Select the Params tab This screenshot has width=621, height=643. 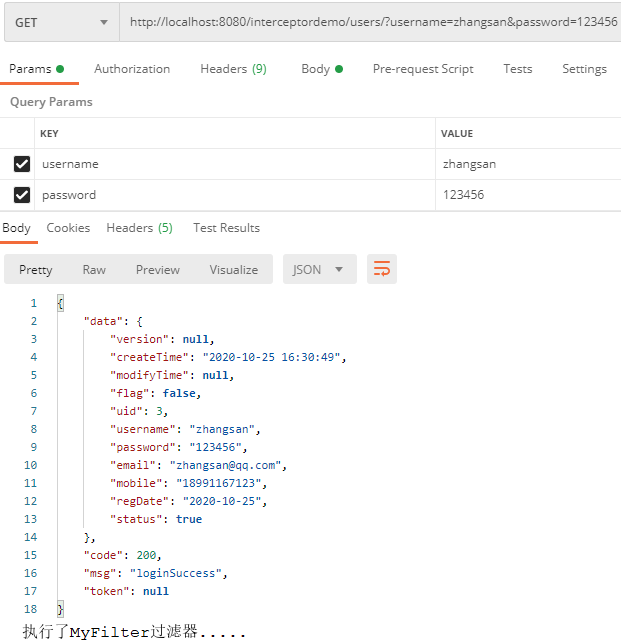click(x=36, y=69)
